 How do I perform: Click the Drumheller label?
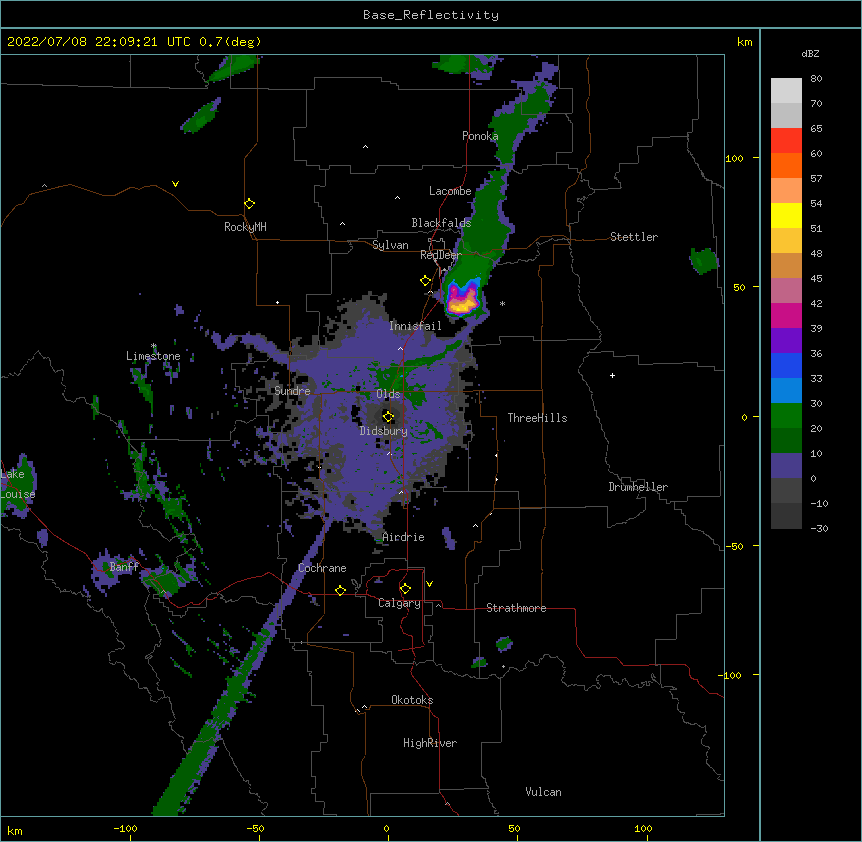click(638, 487)
